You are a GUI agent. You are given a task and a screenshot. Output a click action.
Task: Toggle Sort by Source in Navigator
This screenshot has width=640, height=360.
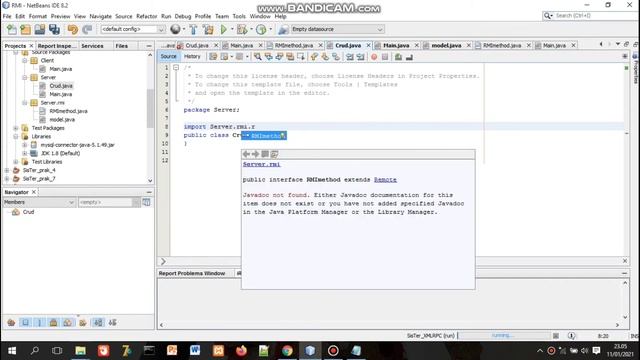point(113,322)
